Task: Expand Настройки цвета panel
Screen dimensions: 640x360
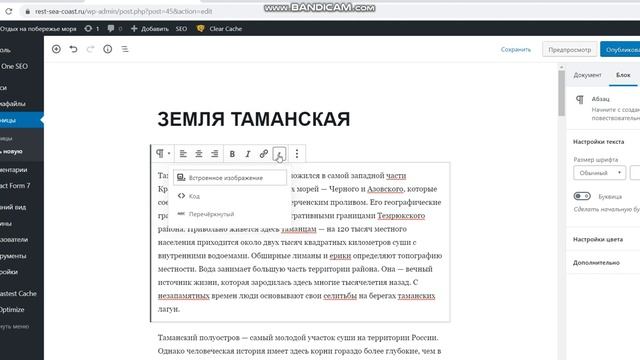Action: [598, 239]
